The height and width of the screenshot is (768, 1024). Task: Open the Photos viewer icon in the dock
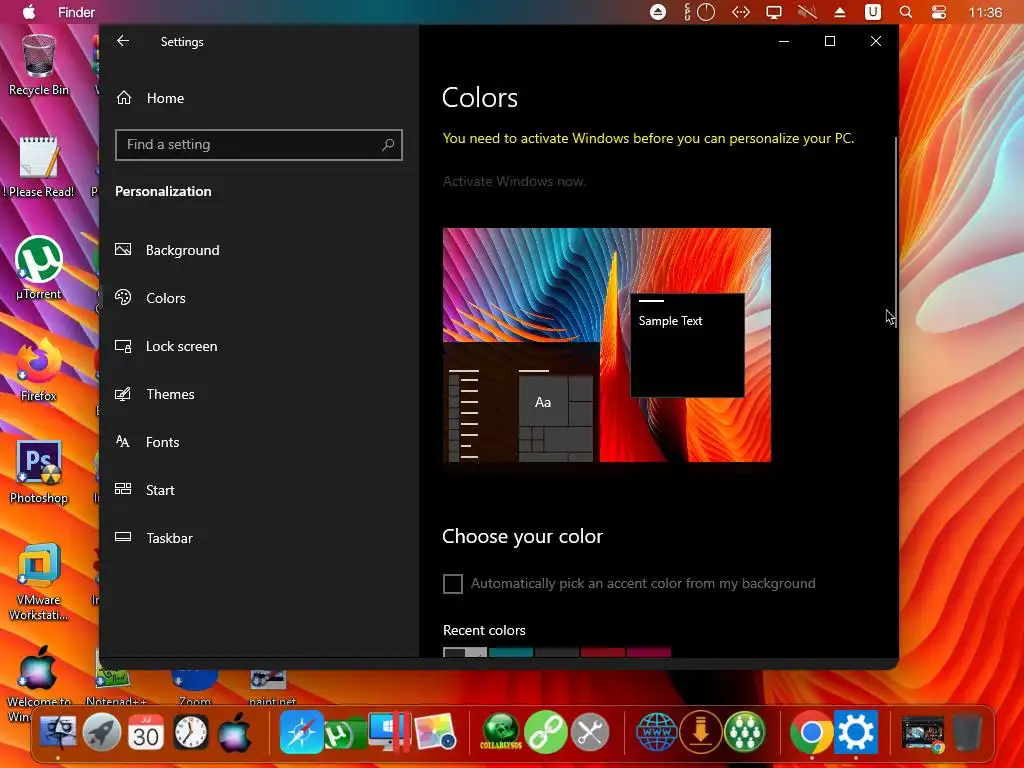tap(435, 733)
